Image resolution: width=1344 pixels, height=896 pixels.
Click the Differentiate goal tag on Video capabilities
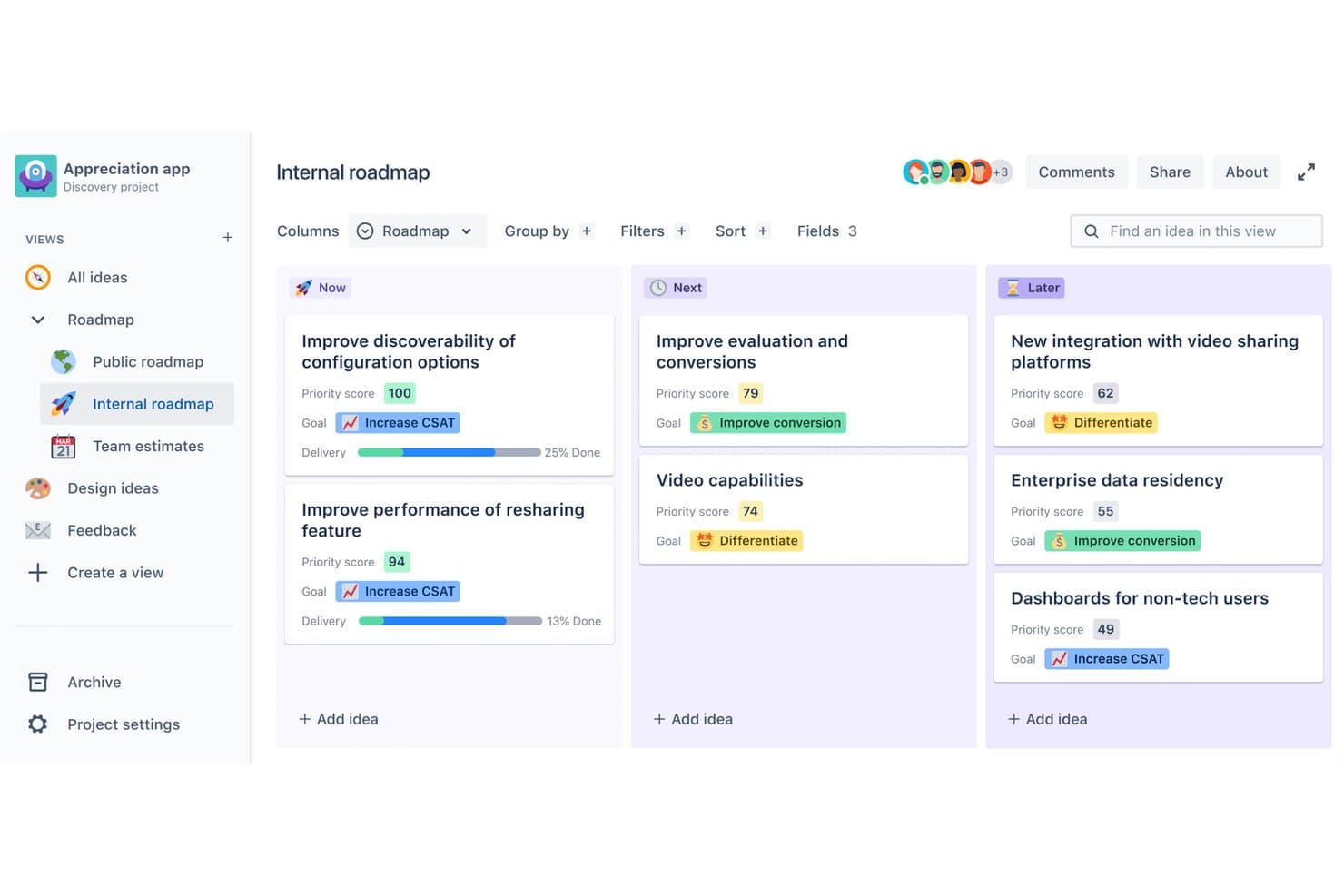click(x=746, y=540)
